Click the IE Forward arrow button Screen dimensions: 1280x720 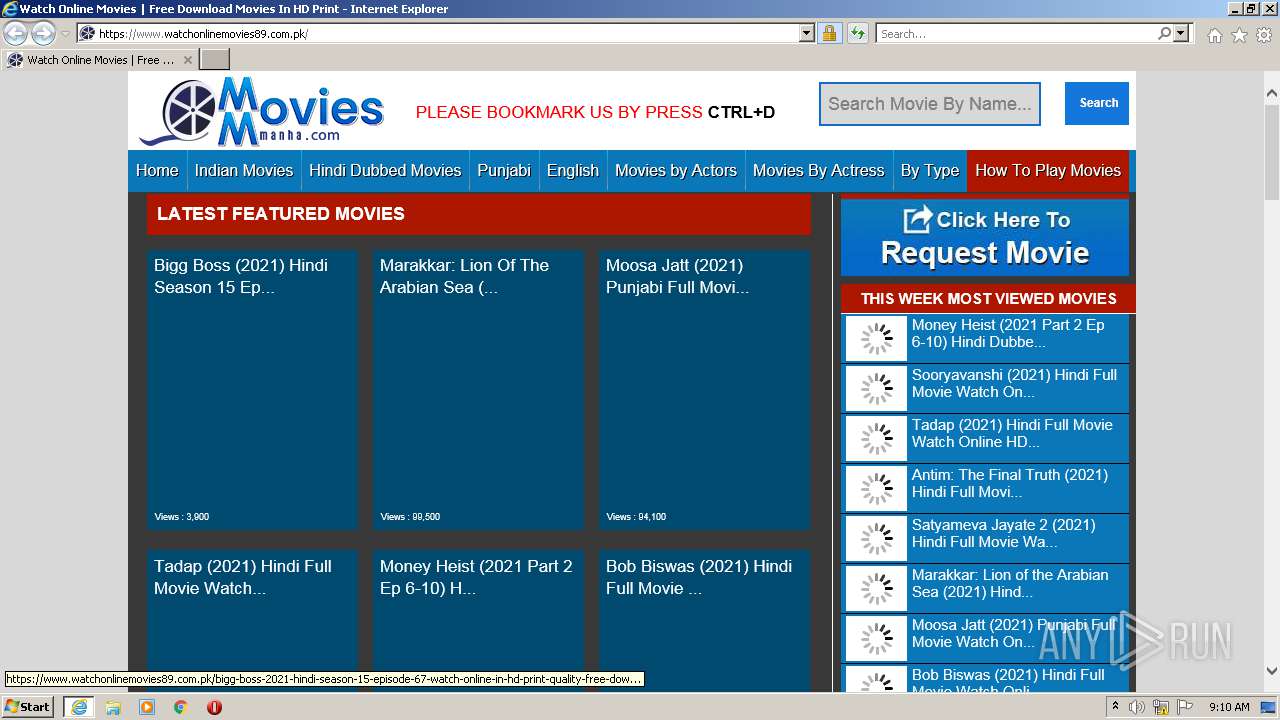coord(43,34)
